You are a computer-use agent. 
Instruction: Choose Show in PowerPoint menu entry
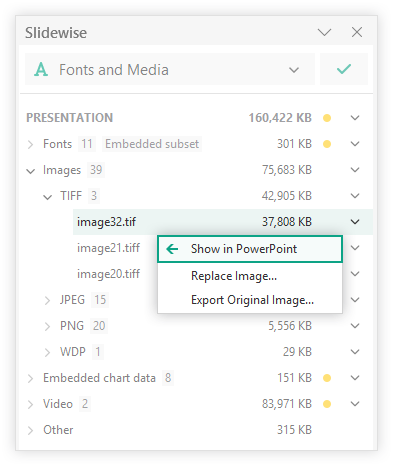tap(250, 249)
